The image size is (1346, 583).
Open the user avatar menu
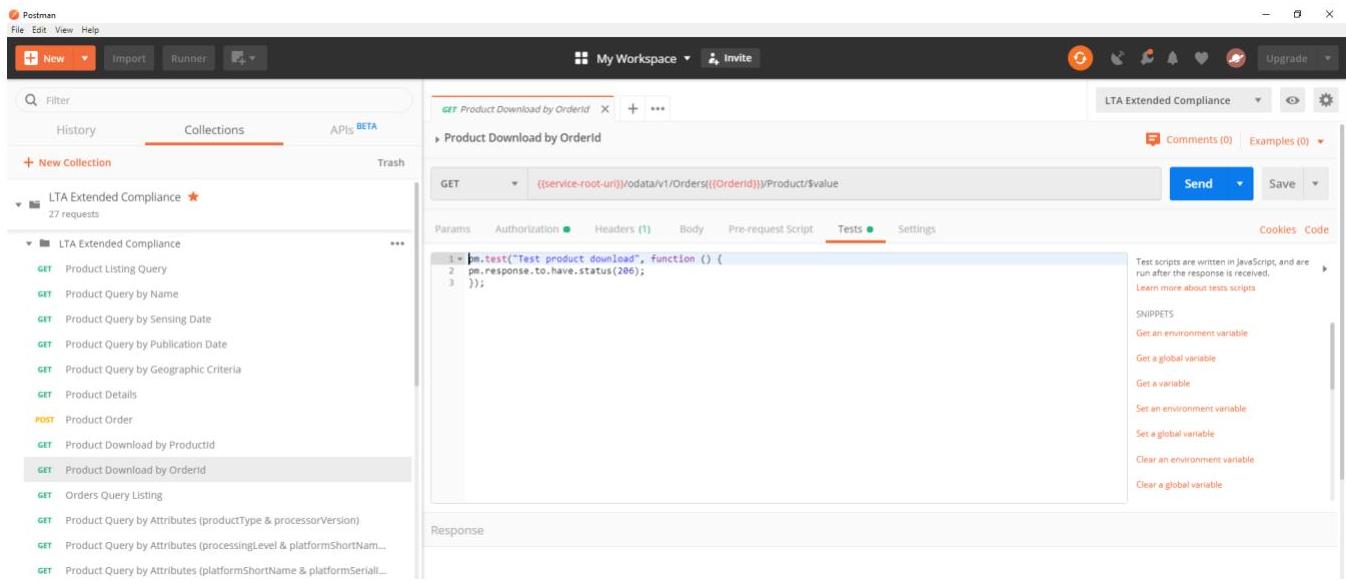1236,58
